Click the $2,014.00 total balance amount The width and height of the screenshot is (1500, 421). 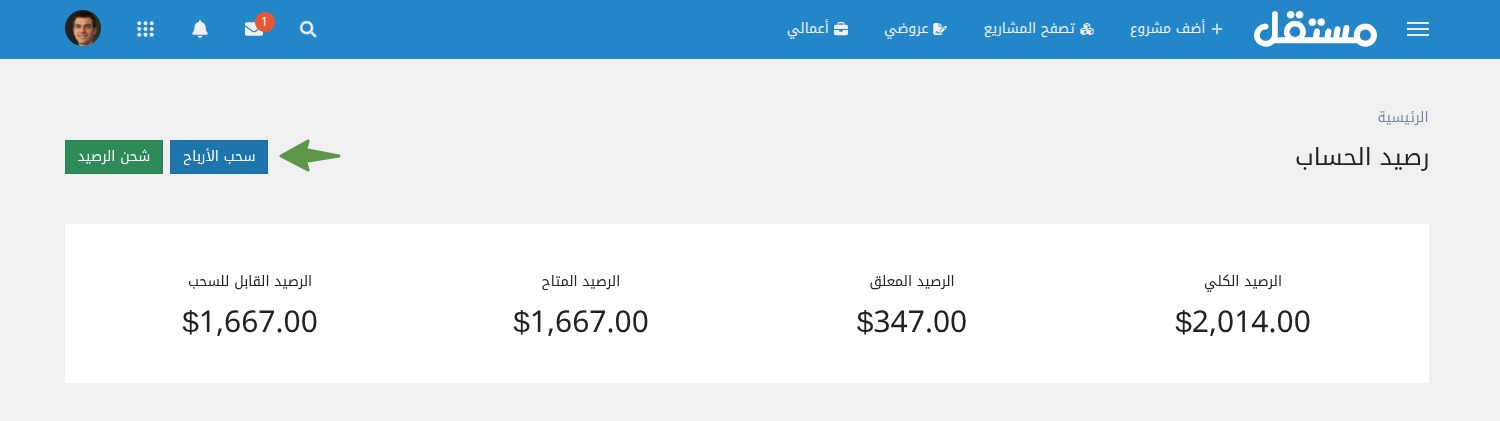coord(1242,322)
